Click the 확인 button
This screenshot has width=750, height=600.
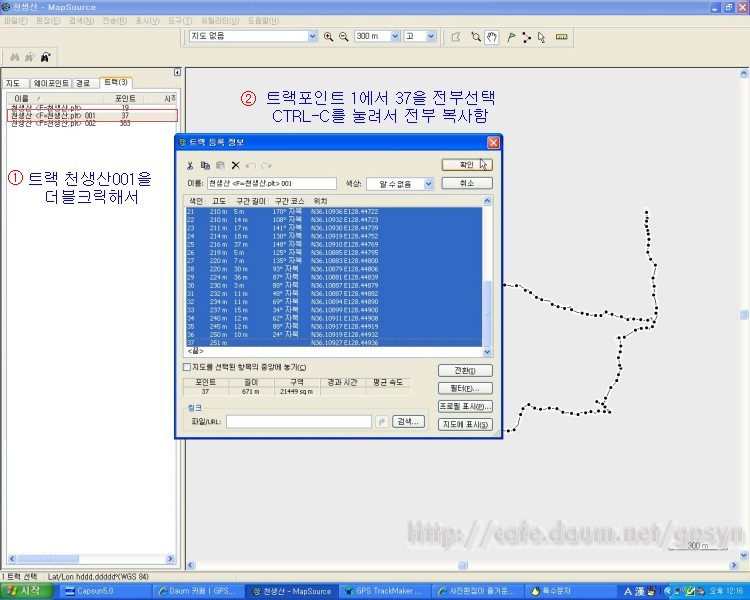click(x=466, y=165)
